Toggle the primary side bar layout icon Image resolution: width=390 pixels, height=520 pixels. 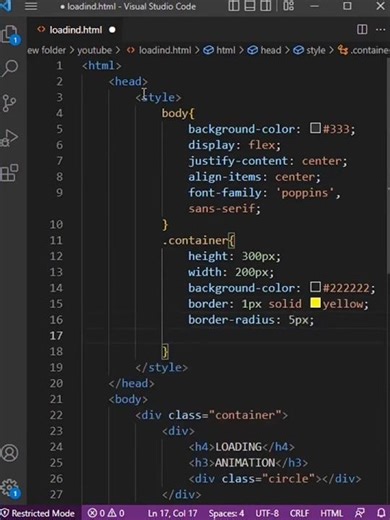[234, 6]
